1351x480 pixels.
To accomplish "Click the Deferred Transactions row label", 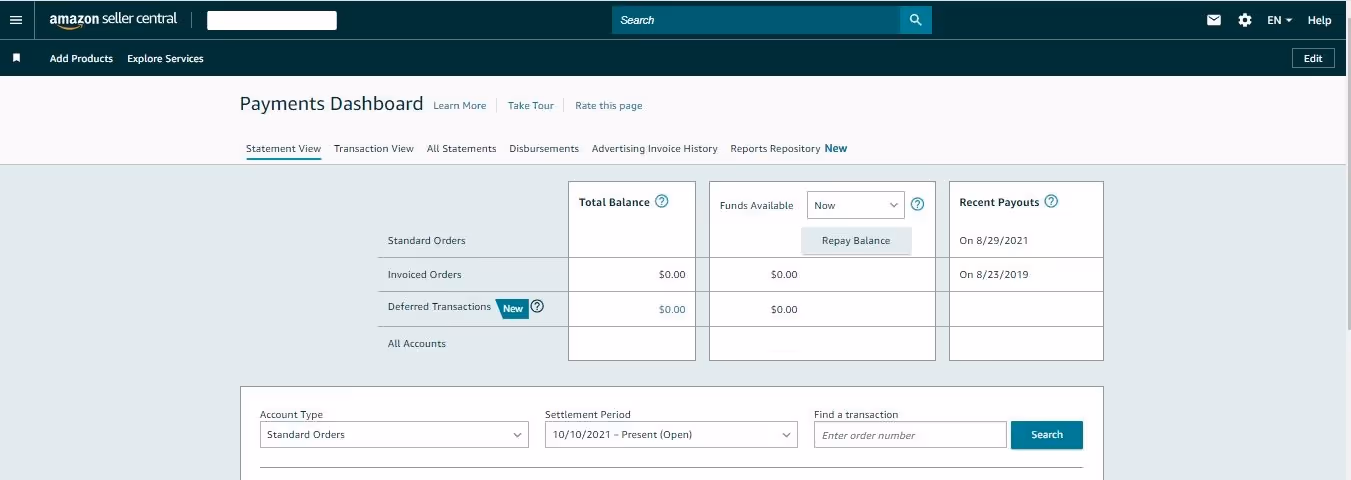I will [x=439, y=307].
